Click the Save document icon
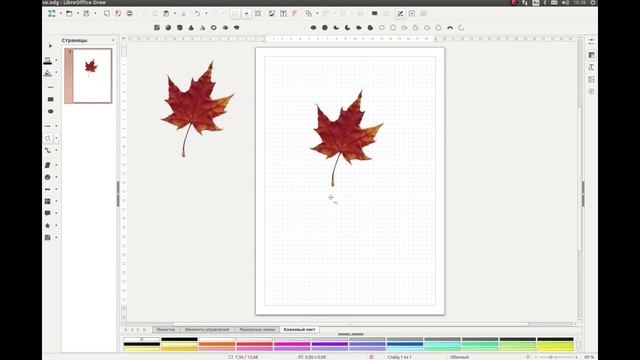Image resolution: width=640 pixels, height=360 pixels. tap(87, 13)
